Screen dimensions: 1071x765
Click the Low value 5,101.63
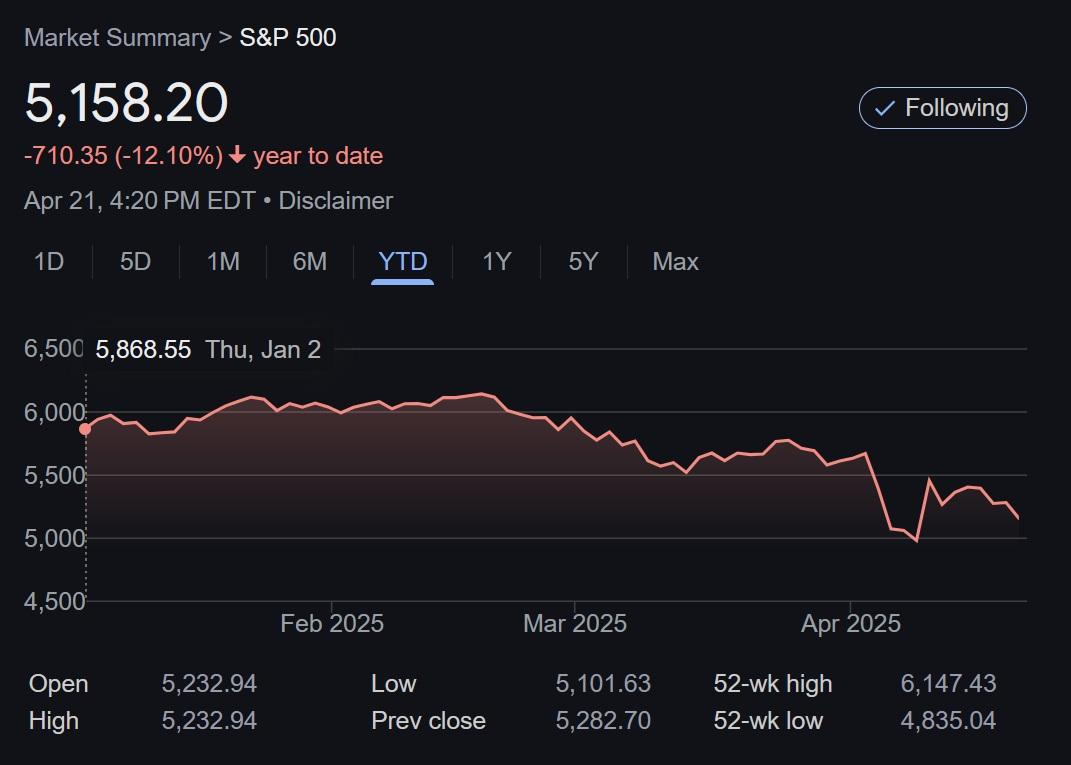coord(603,684)
